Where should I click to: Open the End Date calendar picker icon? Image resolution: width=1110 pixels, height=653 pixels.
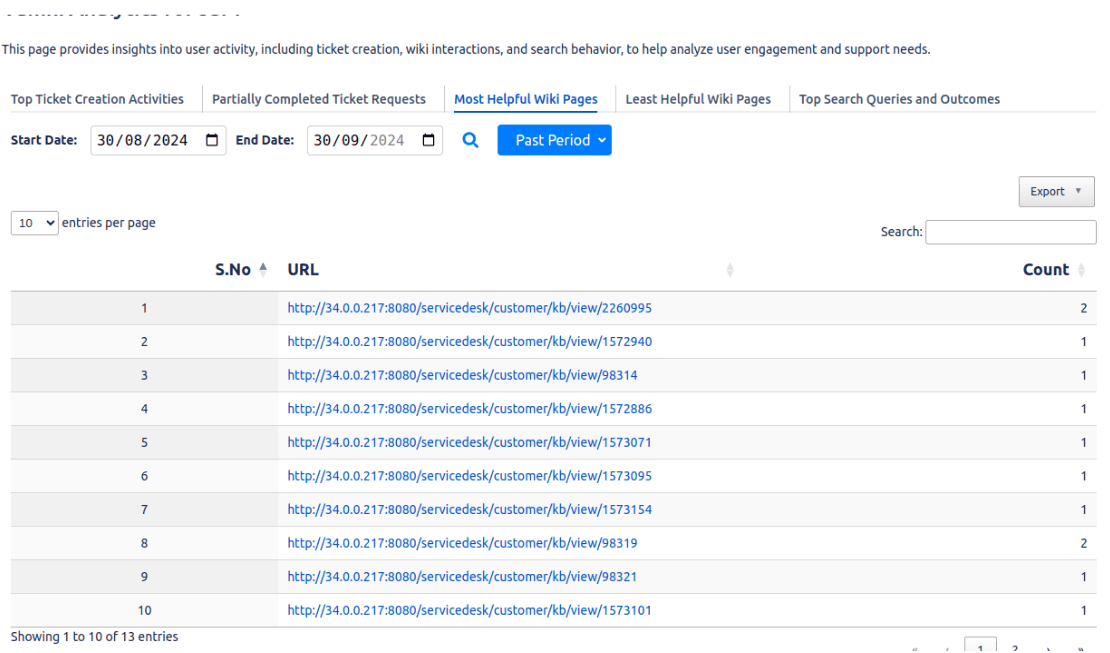click(x=428, y=140)
